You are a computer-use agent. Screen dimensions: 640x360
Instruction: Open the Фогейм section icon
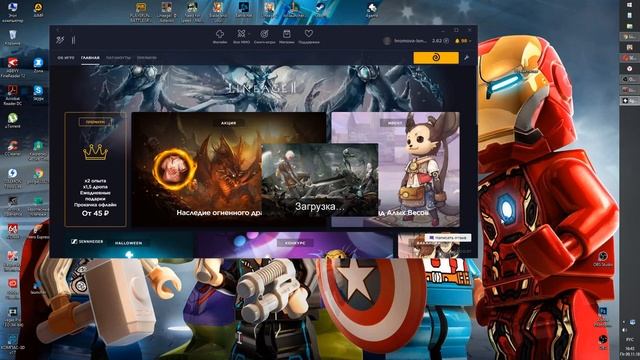click(220, 36)
